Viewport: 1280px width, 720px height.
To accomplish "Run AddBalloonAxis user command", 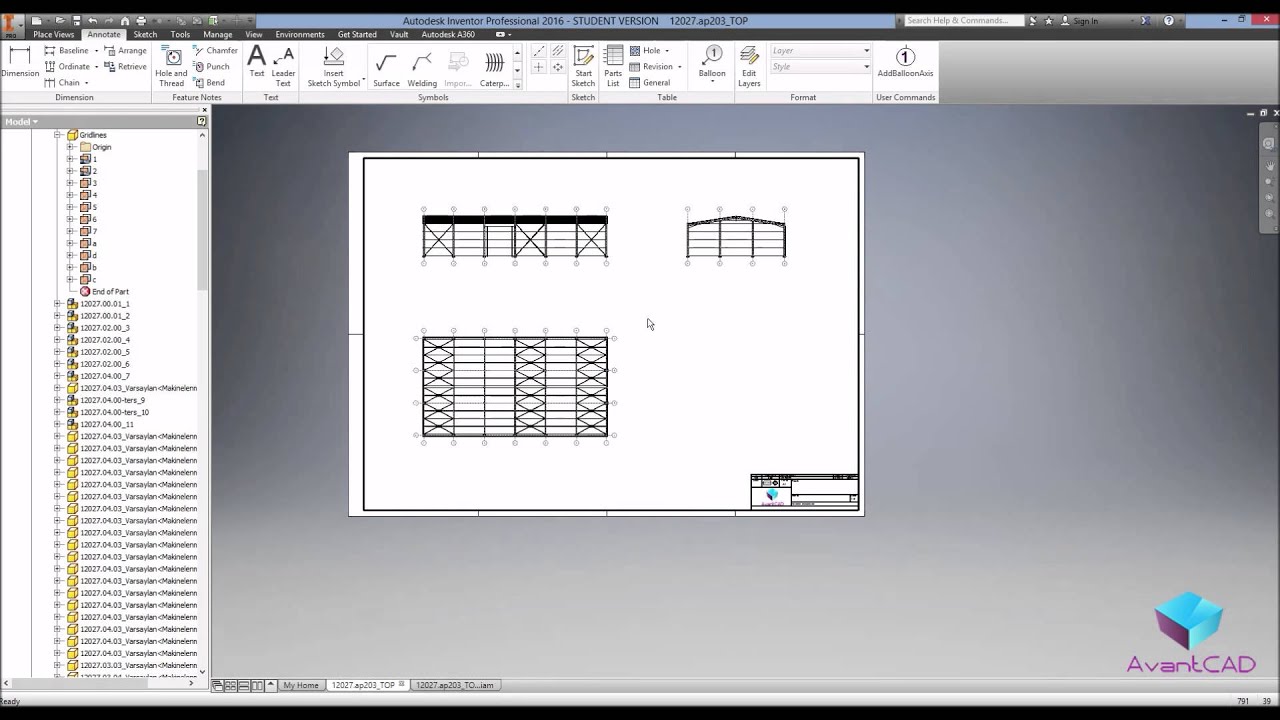I will tap(905, 62).
